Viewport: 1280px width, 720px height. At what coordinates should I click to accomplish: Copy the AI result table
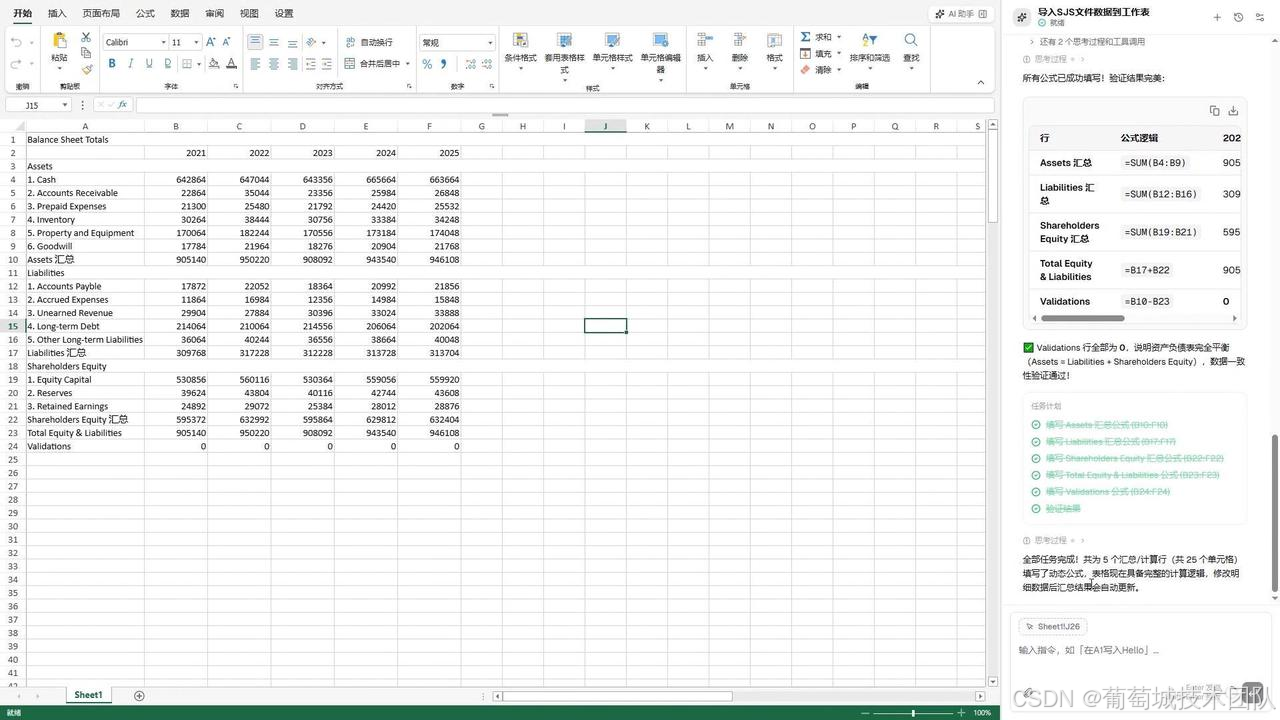pyautogui.click(x=1214, y=111)
